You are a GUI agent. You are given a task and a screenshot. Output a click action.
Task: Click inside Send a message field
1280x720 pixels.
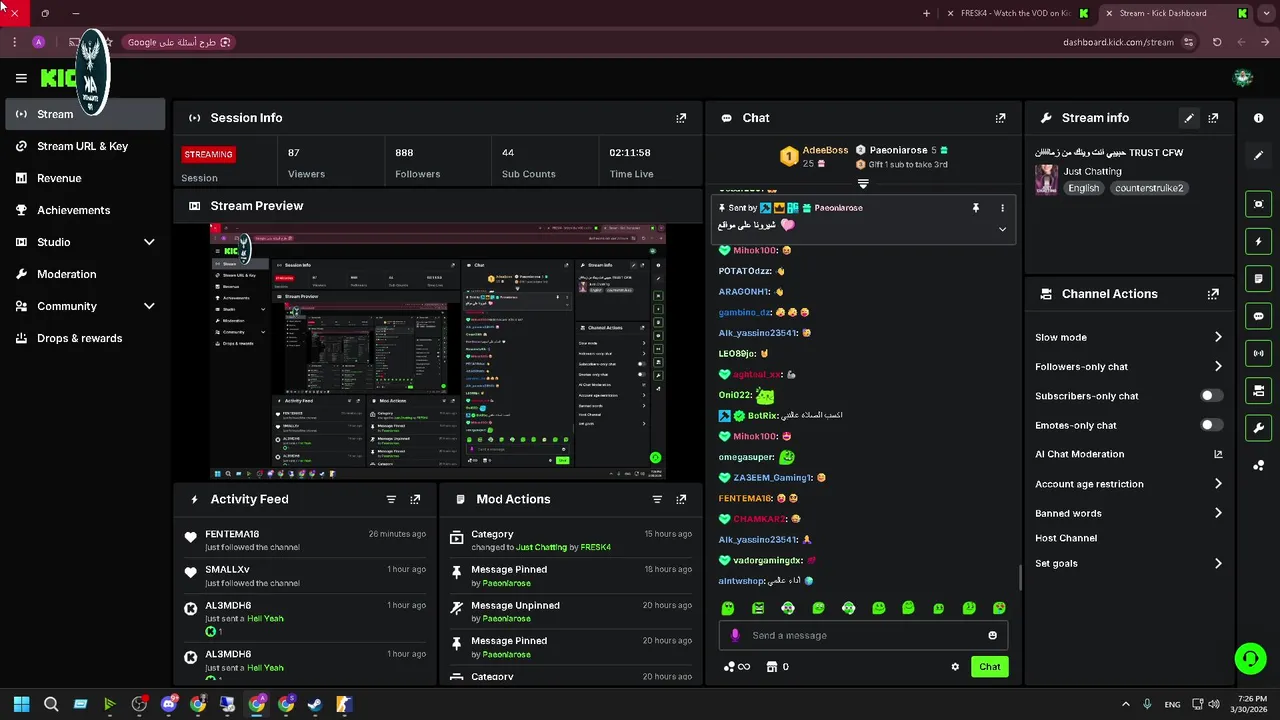pyautogui.click(x=865, y=635)
